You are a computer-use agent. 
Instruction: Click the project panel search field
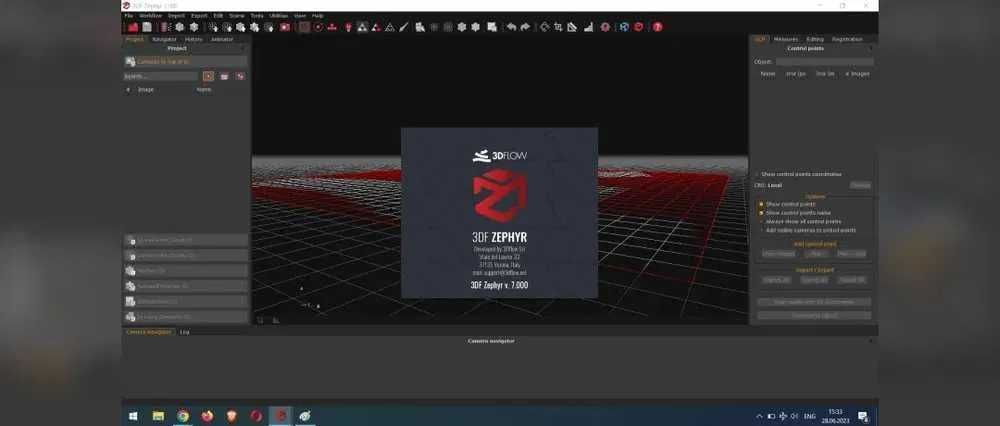161,76
